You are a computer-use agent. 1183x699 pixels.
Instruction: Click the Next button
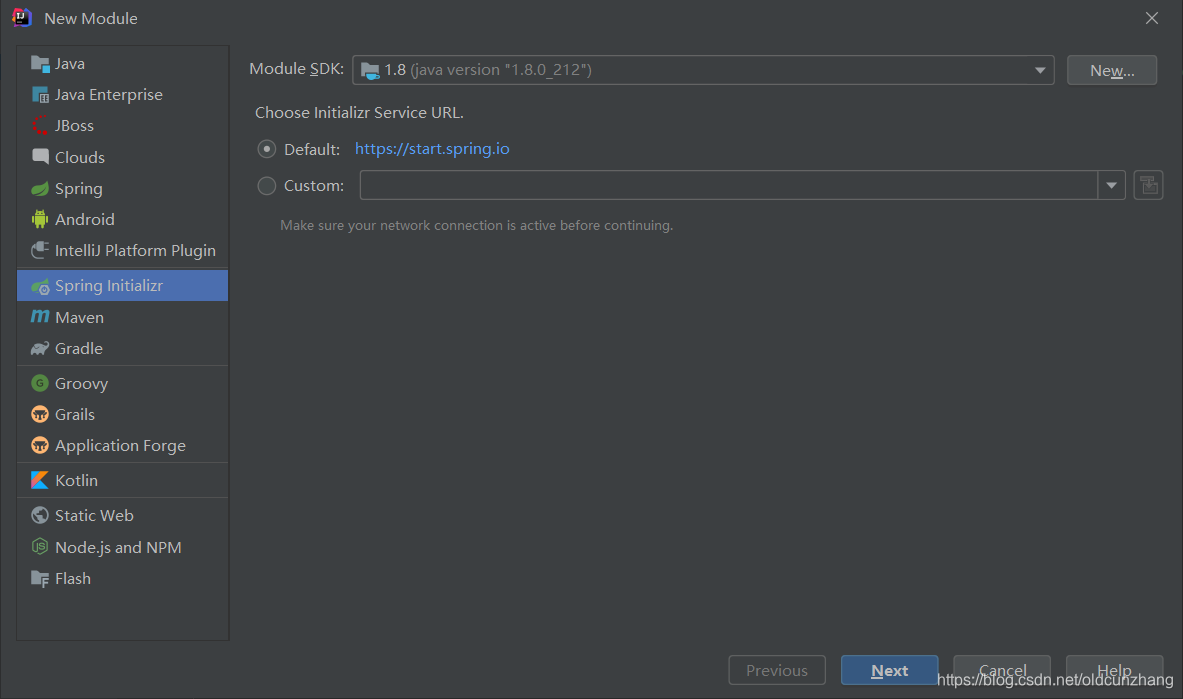890,670
